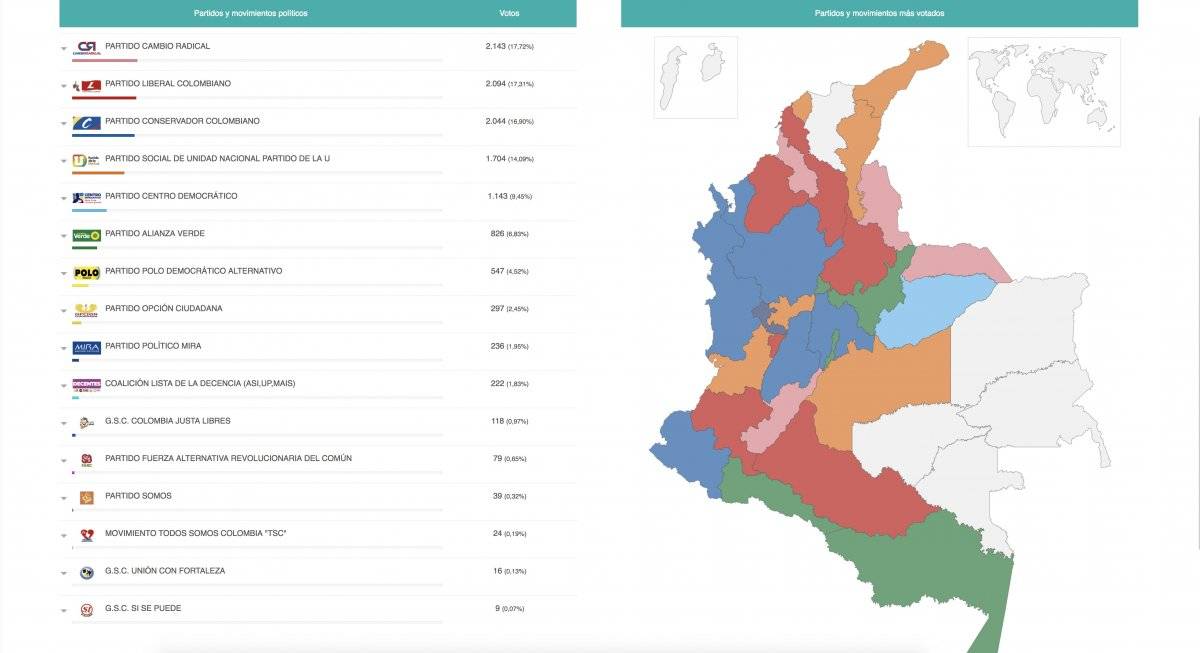1200x653 pixels.
Task: Expand the Partido Político MIRA row
Action: pos(64,348)
